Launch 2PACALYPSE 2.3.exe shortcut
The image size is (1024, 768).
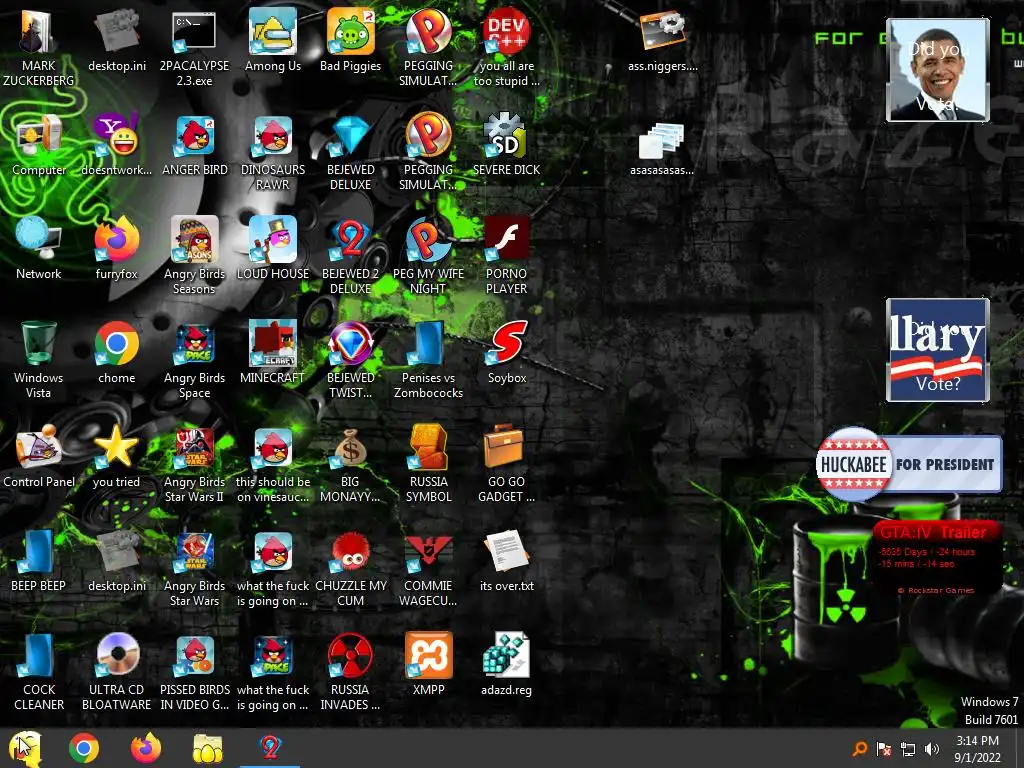(195, 46)
